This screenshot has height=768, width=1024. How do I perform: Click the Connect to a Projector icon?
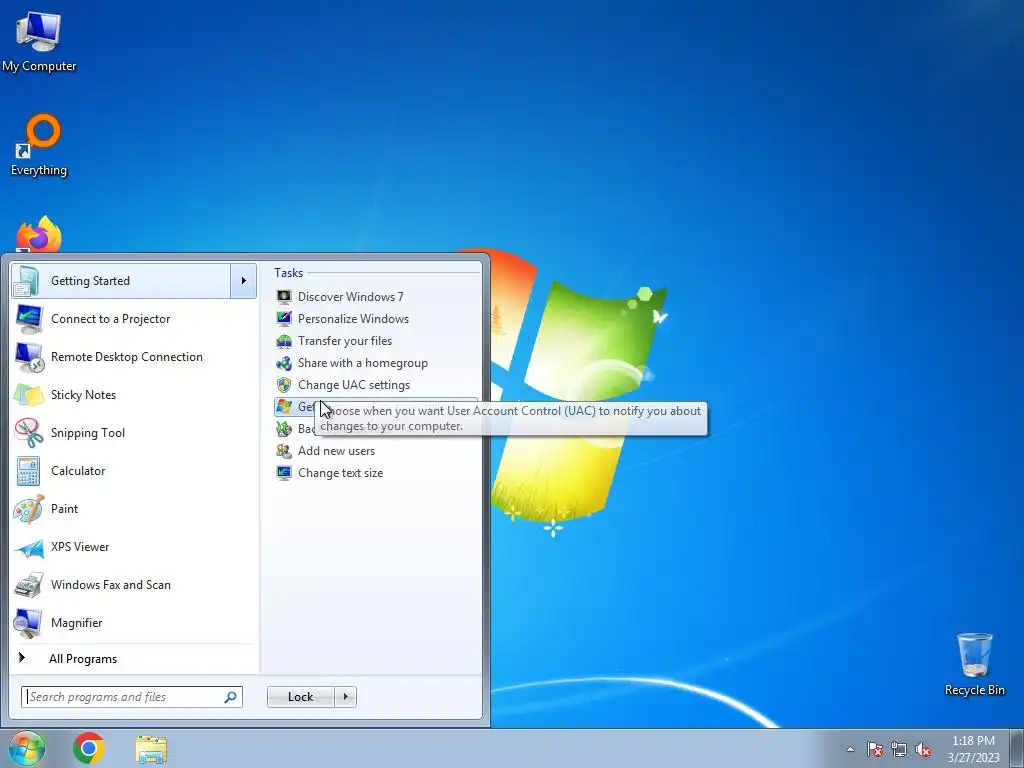pyautogui.click(x=28, y=319)
